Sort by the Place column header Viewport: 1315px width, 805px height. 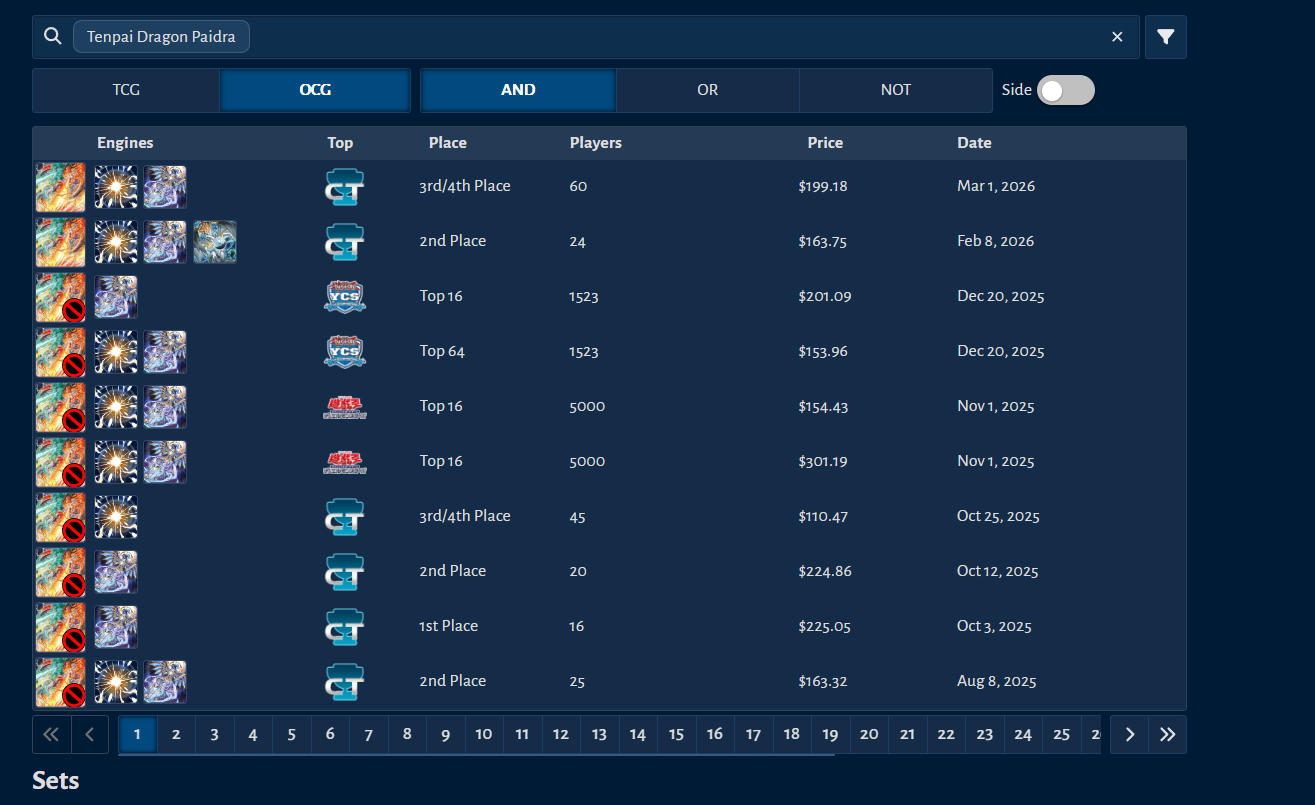click(448, 143)
